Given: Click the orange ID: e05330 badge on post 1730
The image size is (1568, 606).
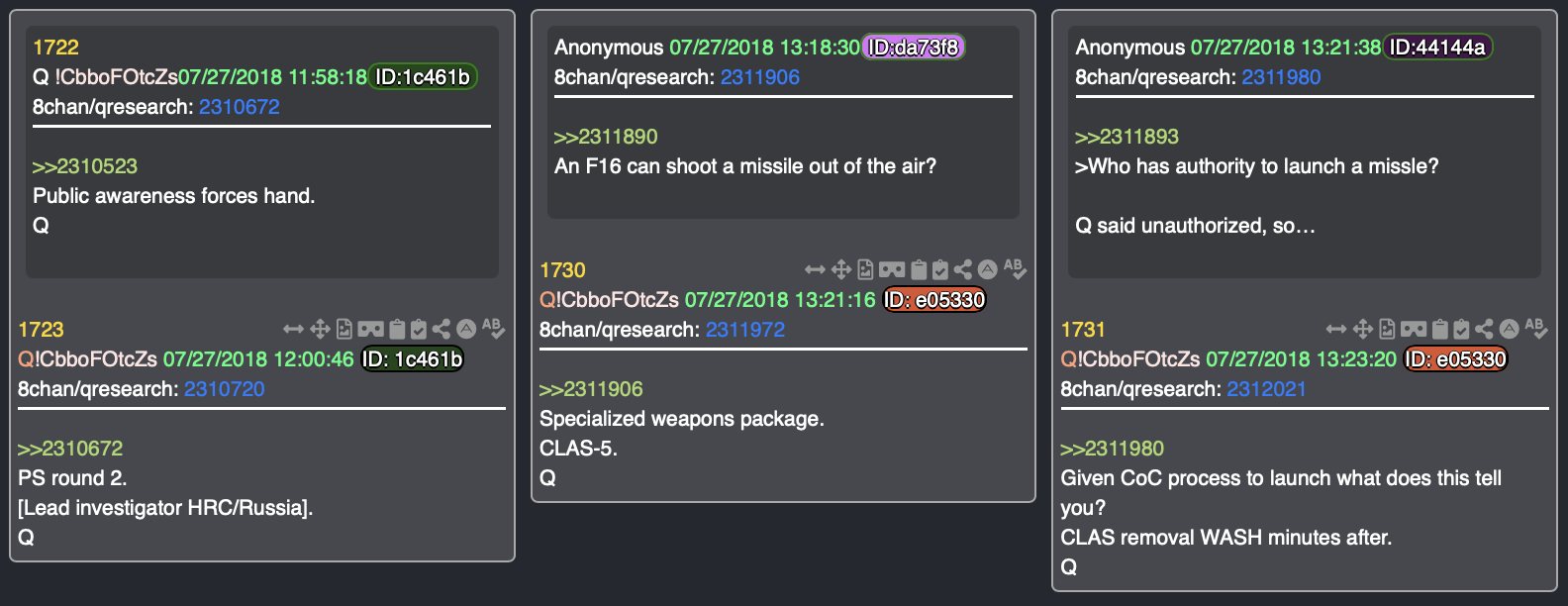Looking at the screenshot, I should (x=934, y=300).
